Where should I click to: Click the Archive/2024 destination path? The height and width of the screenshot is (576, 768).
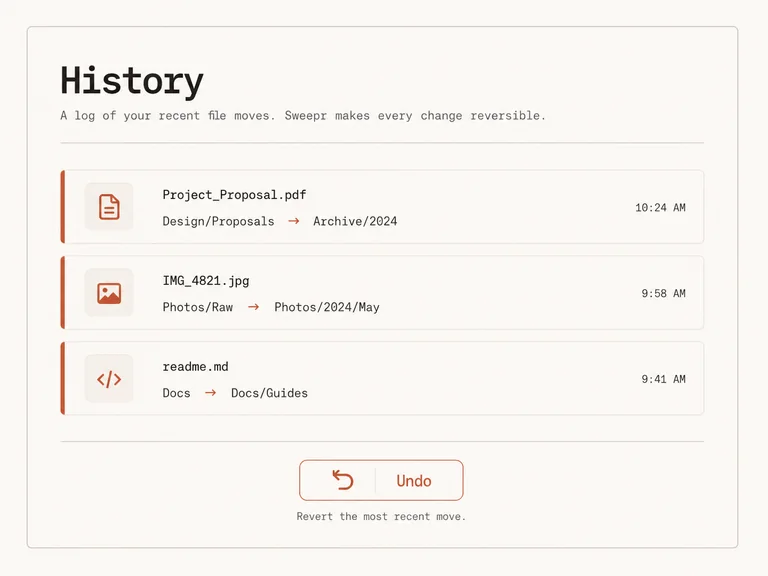355,221
